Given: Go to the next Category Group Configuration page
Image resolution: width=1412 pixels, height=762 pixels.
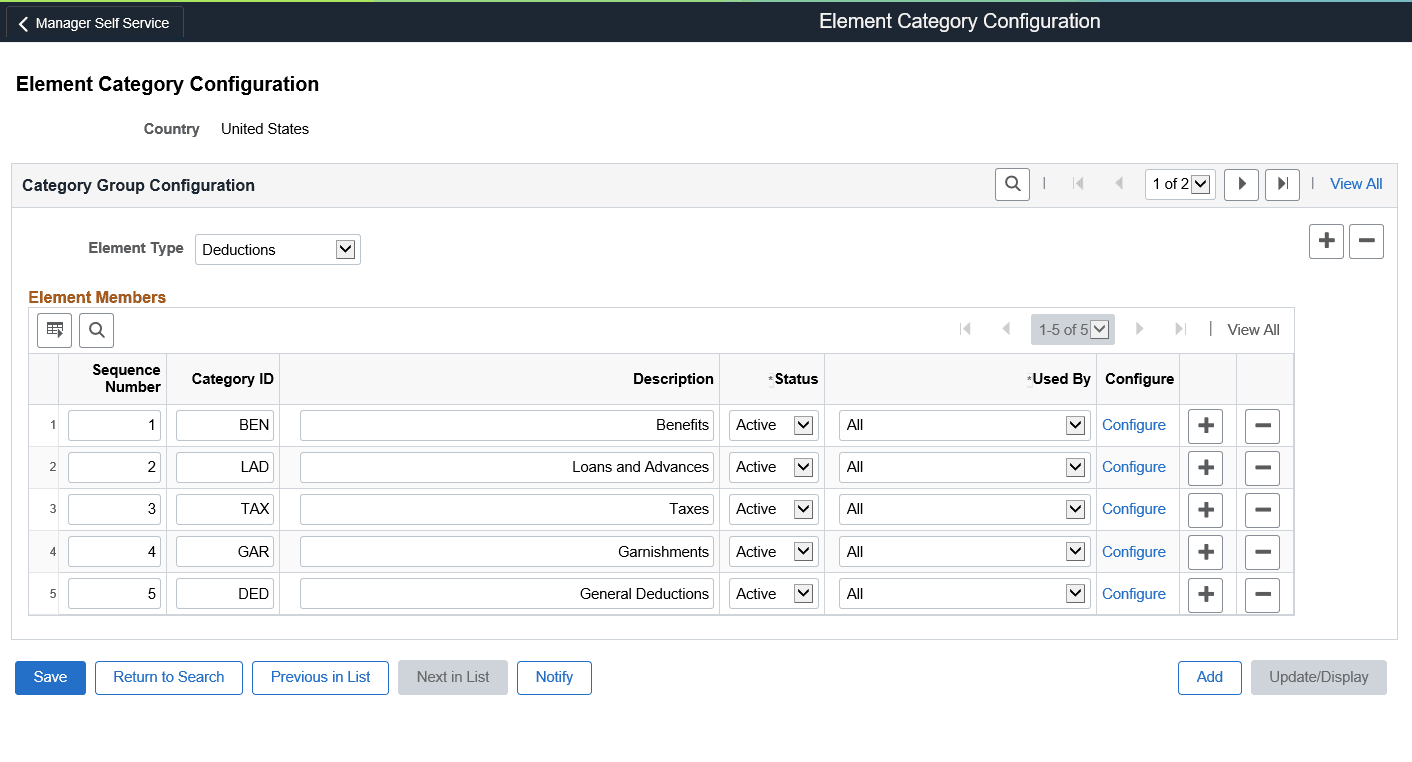Looking at the screenshot, I should [1241, 184].
